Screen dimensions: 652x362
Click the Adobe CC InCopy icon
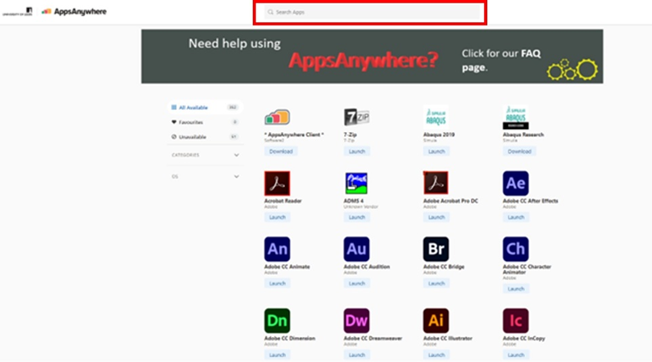click(x=515, y=320)
